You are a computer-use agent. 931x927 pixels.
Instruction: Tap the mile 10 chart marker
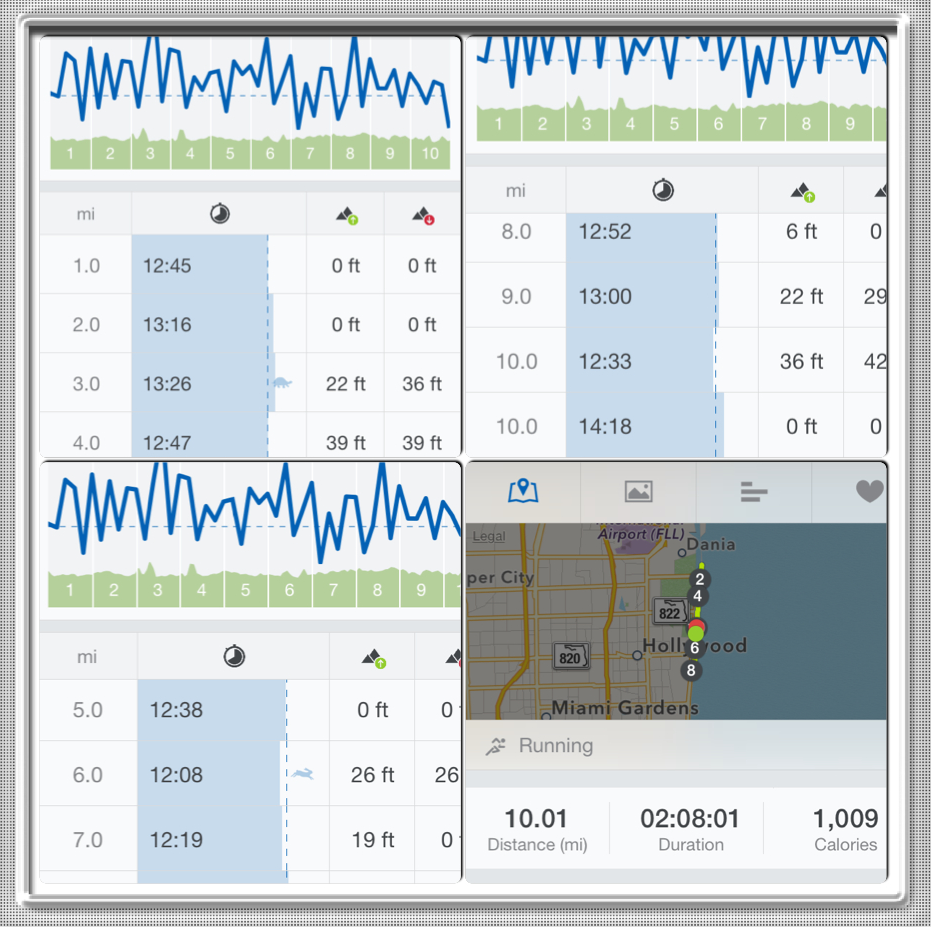click(x=430, y=153)
